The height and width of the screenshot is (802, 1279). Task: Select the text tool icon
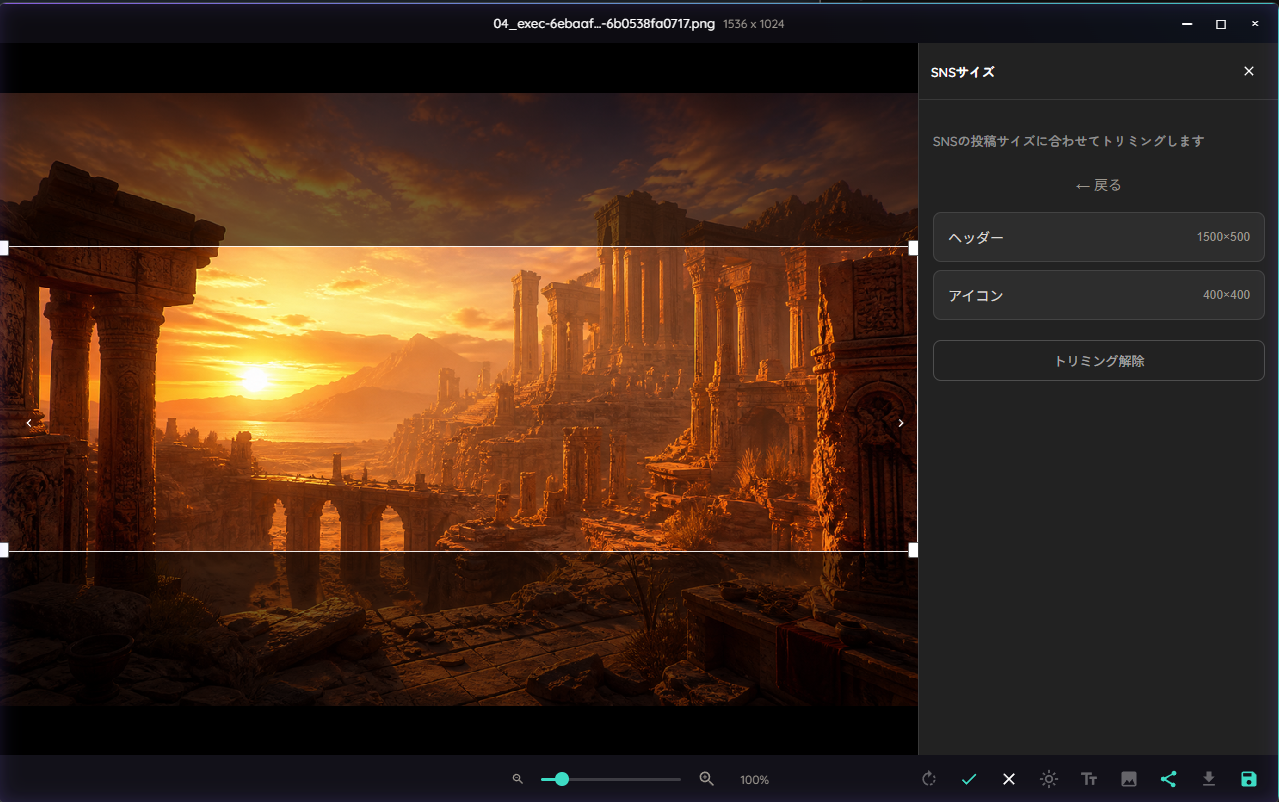(1089, 779)
